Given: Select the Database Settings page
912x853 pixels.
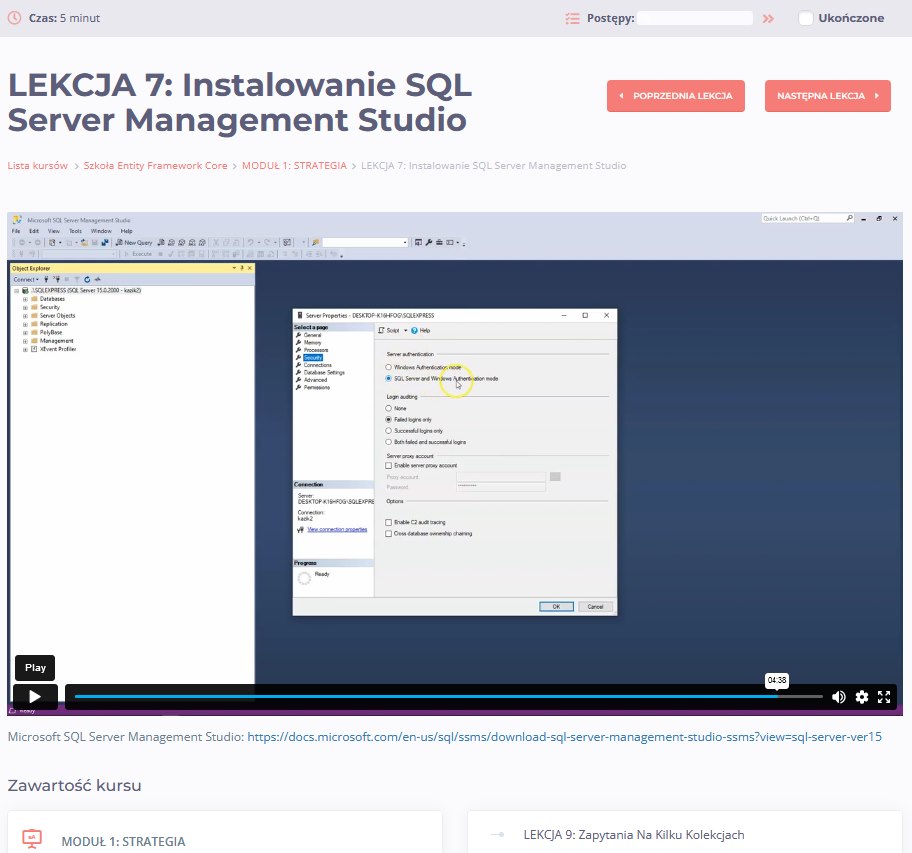Looking at the screenshot, I should point(324,372).
